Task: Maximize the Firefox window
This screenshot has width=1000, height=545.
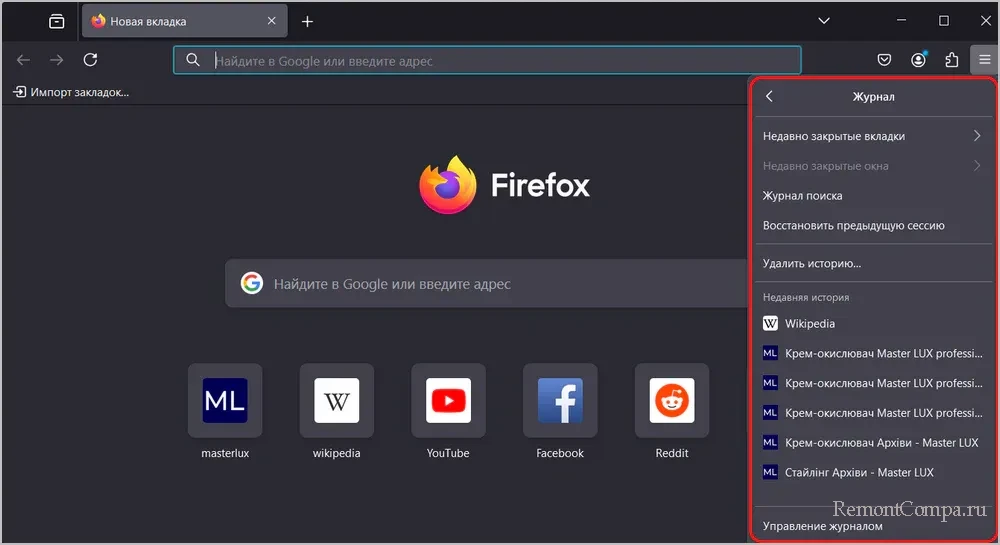Action: coord(944,21)
